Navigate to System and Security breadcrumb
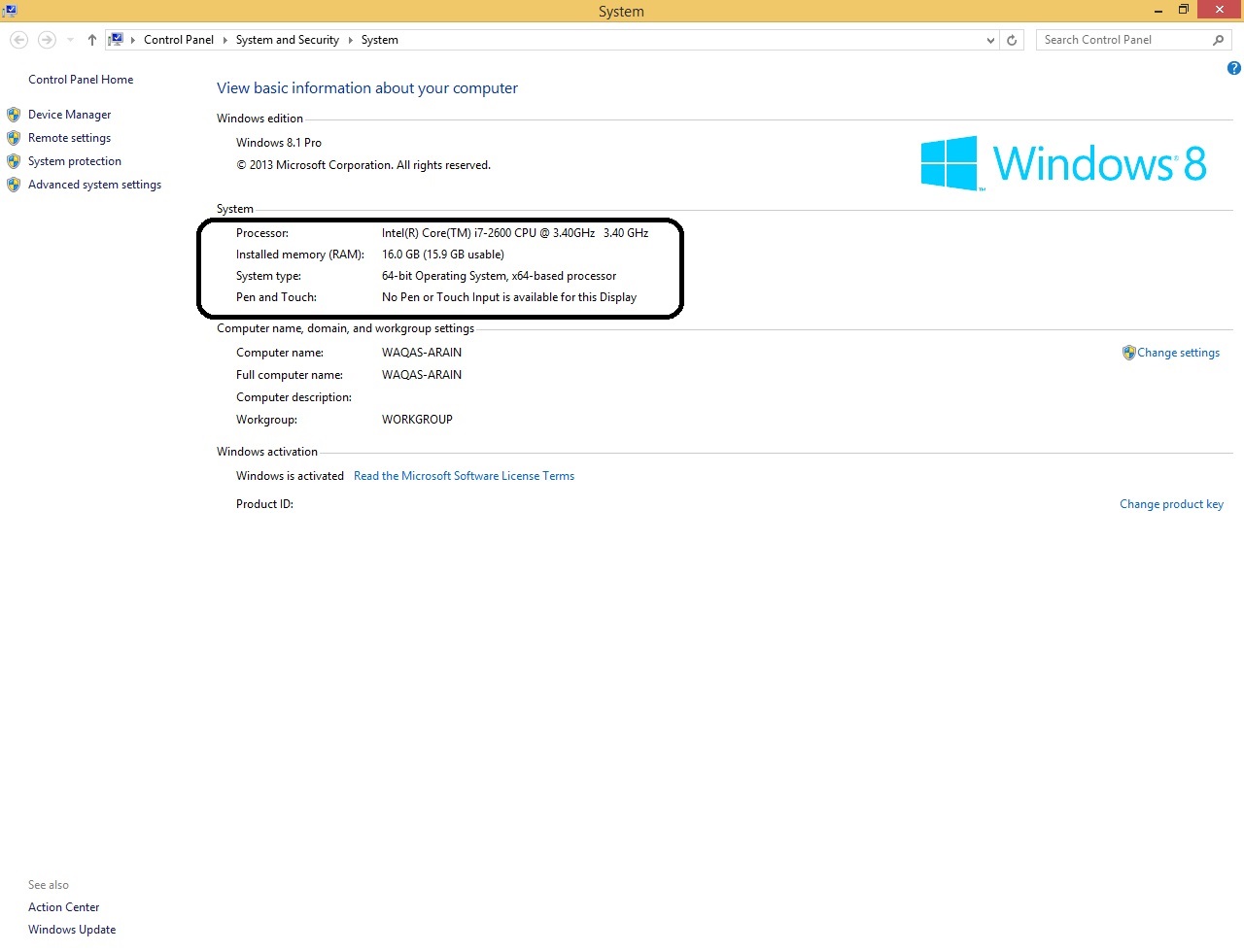This screenshot has height=952, width=1244. [288, 40]
